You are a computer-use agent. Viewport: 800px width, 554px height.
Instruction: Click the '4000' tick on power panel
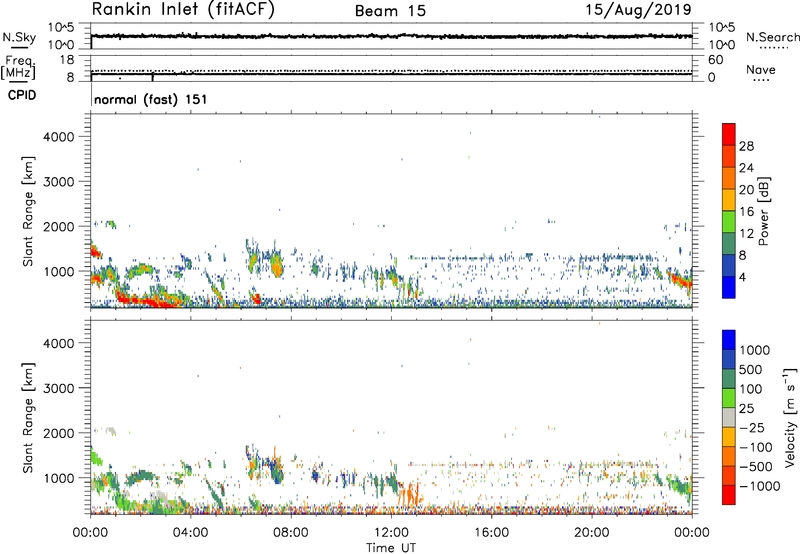click(x=59, y=137)
